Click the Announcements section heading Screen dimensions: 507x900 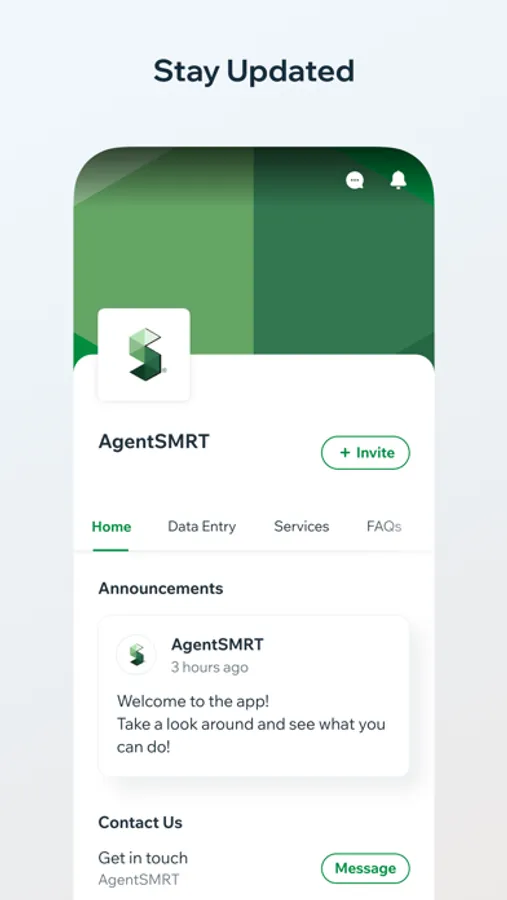pyautogui.click(x=161, y=588)
